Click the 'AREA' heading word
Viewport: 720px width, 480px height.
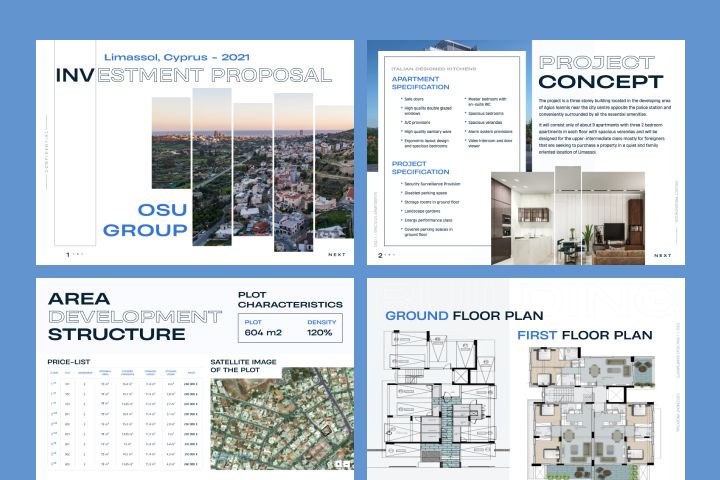79,299
